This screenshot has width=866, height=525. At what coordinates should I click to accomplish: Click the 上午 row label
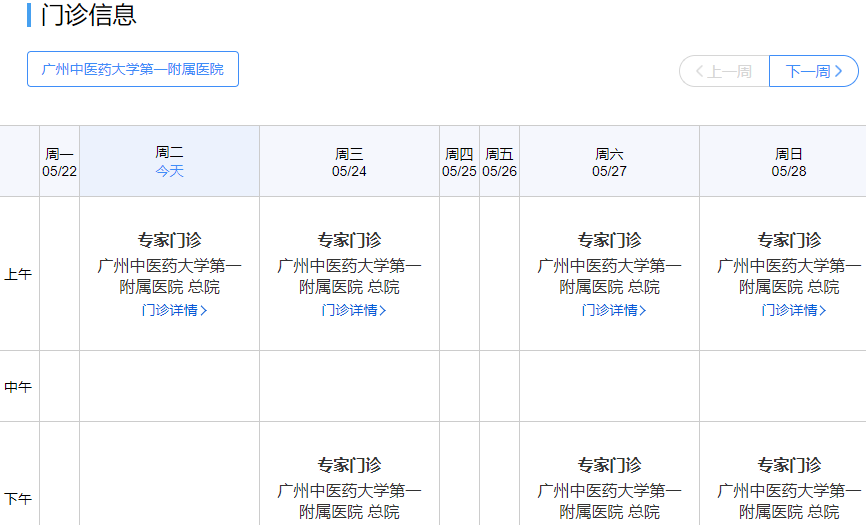tap(18, 274)
